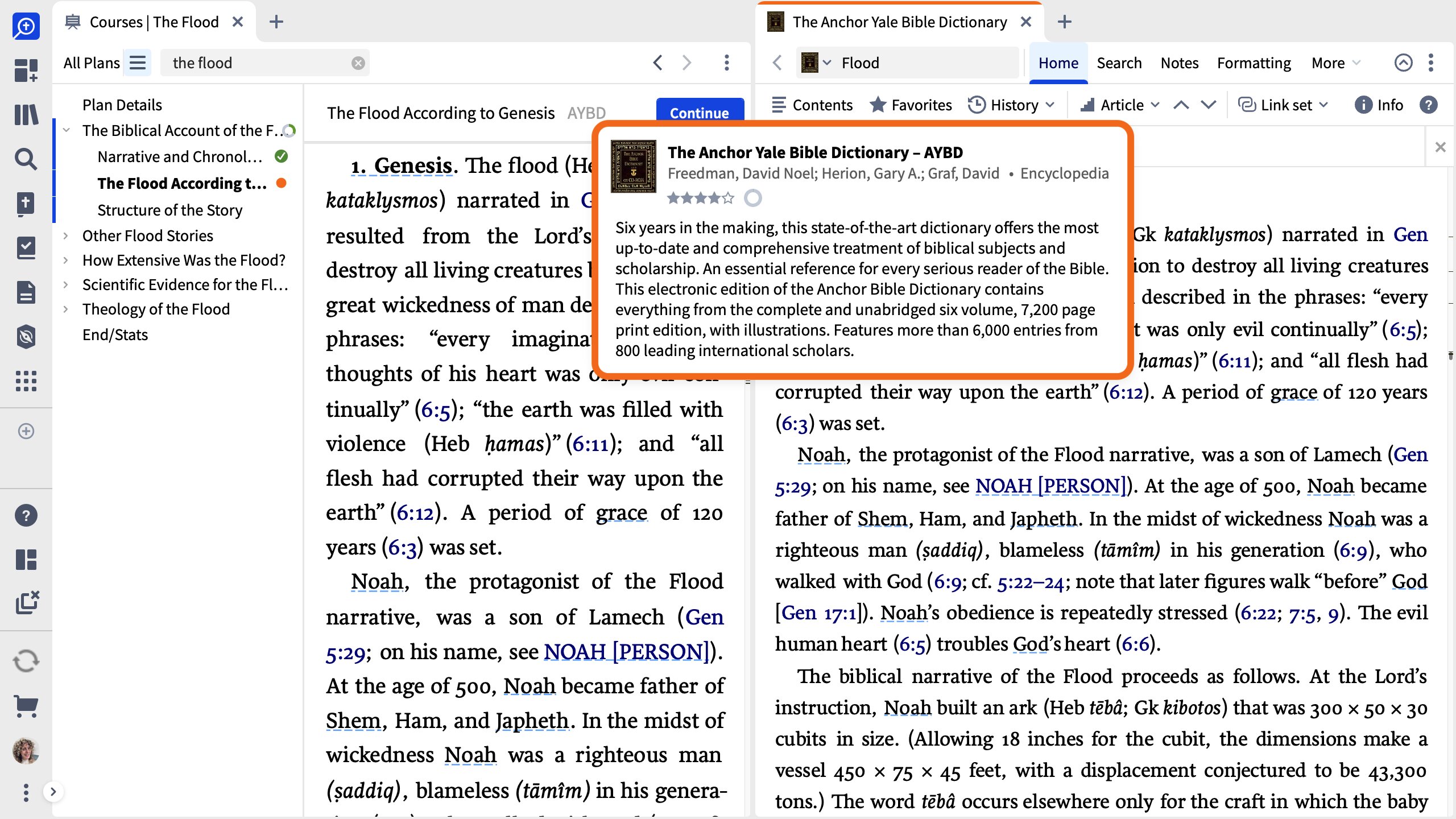This screenshot has height=819, width=1456.
Task: Click the close-all-panels icon in sidebar
Action: click(27, 603)
